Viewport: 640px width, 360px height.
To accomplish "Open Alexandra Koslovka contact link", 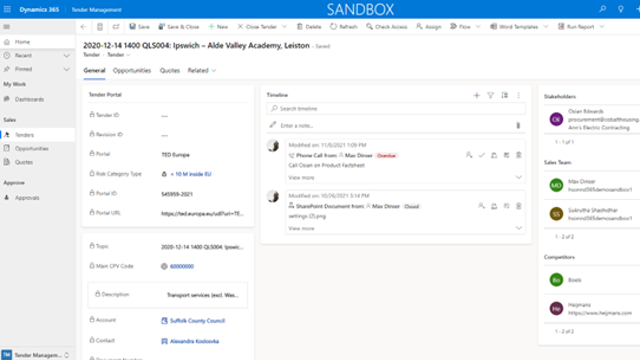I will (x=194, y=341).
